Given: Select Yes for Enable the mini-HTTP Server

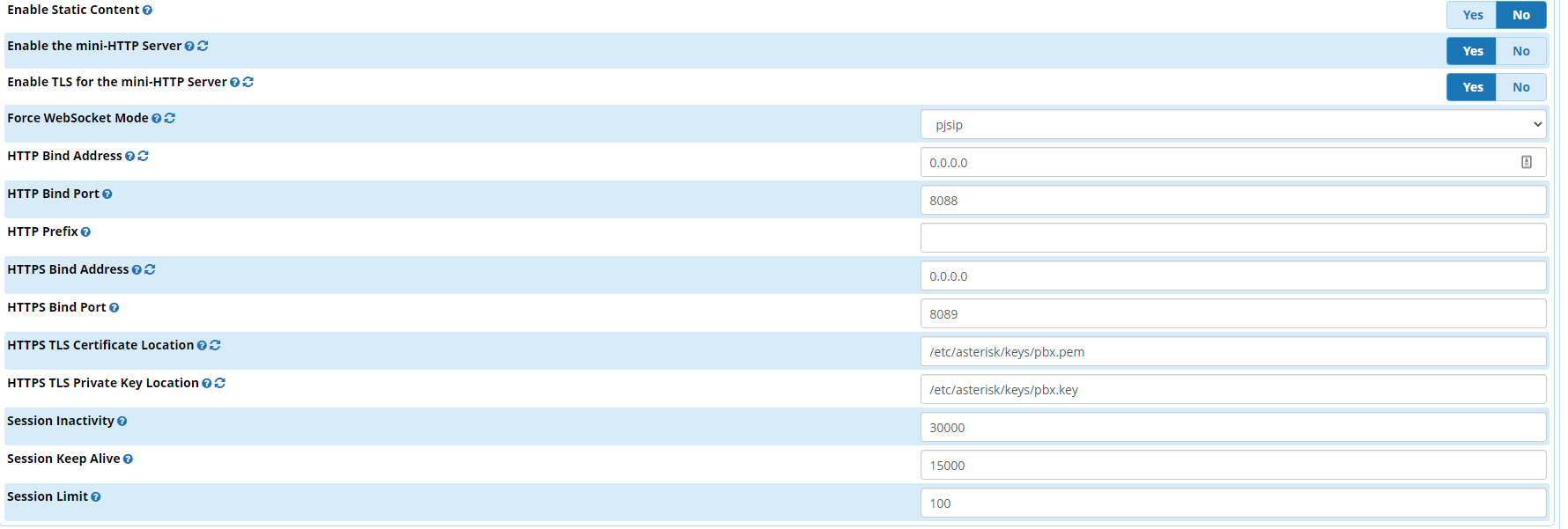Looking at the screenshot, I should [x=1472, y=51].
